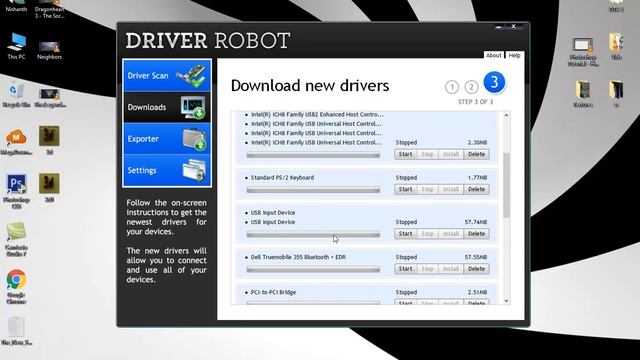Start the Dell Truemobile 355 Bluetooth download
The height and width of the screenshot is (360, 640).
point(405,269)
